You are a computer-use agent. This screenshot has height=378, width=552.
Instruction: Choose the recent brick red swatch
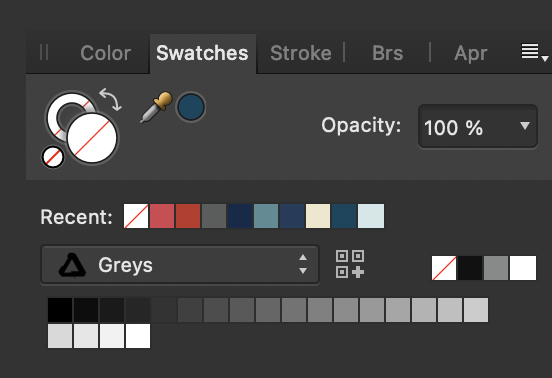(188, 216)
